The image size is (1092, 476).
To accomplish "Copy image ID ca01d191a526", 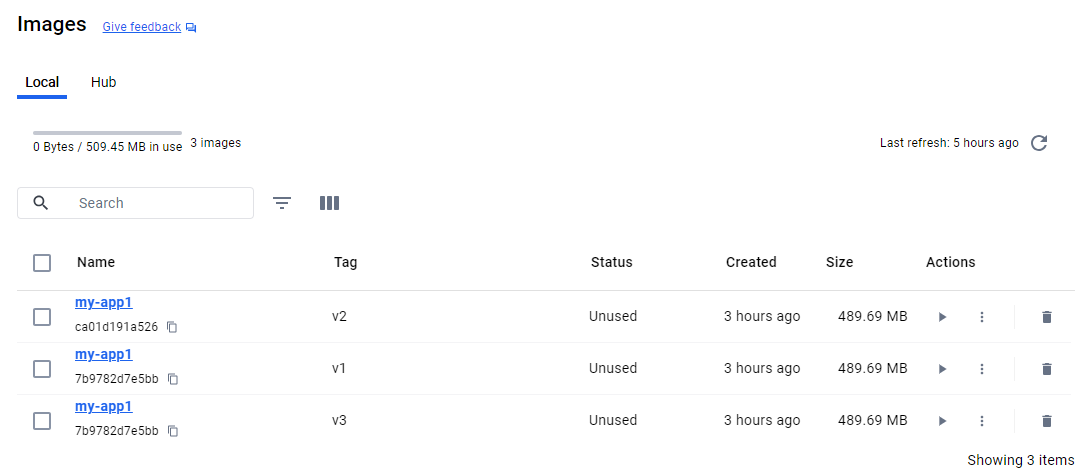I will point(172,327).
